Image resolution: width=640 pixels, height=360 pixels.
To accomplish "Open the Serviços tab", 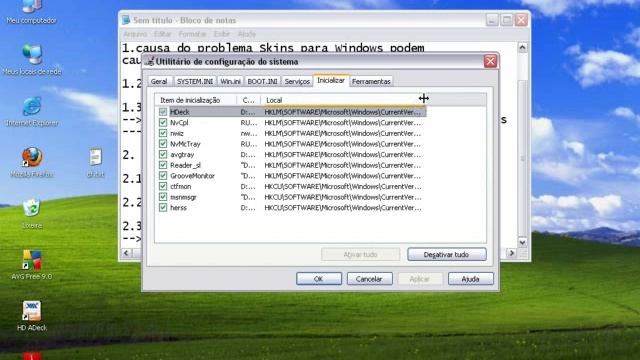I will coord(297,81).
